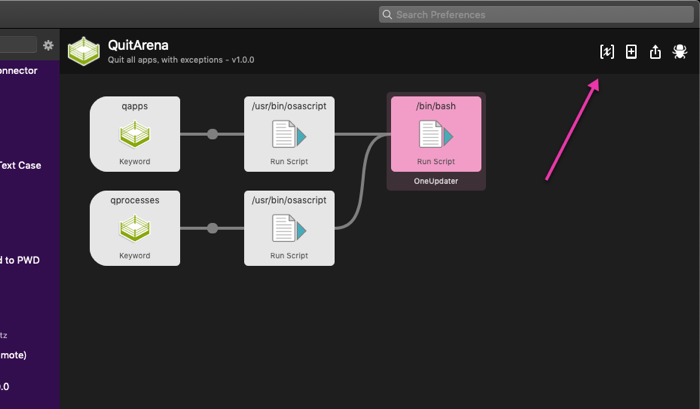Screen dimensions: 700x409
Task: Click the QuitArena workflow title
Action: [x=138, y=45]
